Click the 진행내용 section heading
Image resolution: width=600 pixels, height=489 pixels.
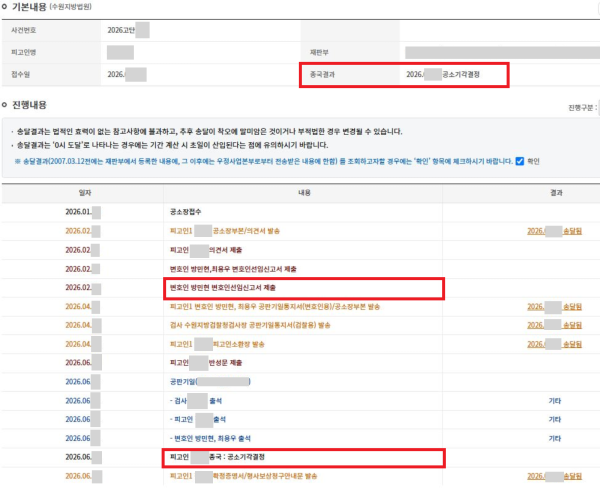(29, 105)
